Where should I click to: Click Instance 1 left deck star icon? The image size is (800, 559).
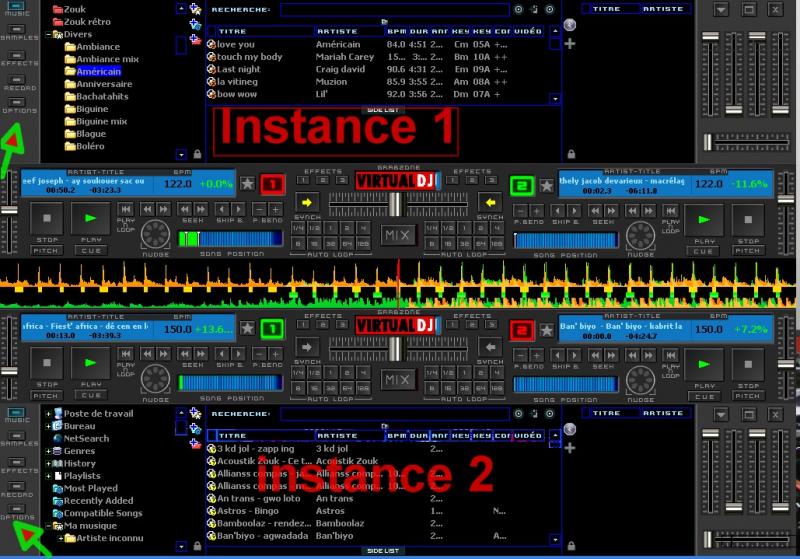[247, 184]
